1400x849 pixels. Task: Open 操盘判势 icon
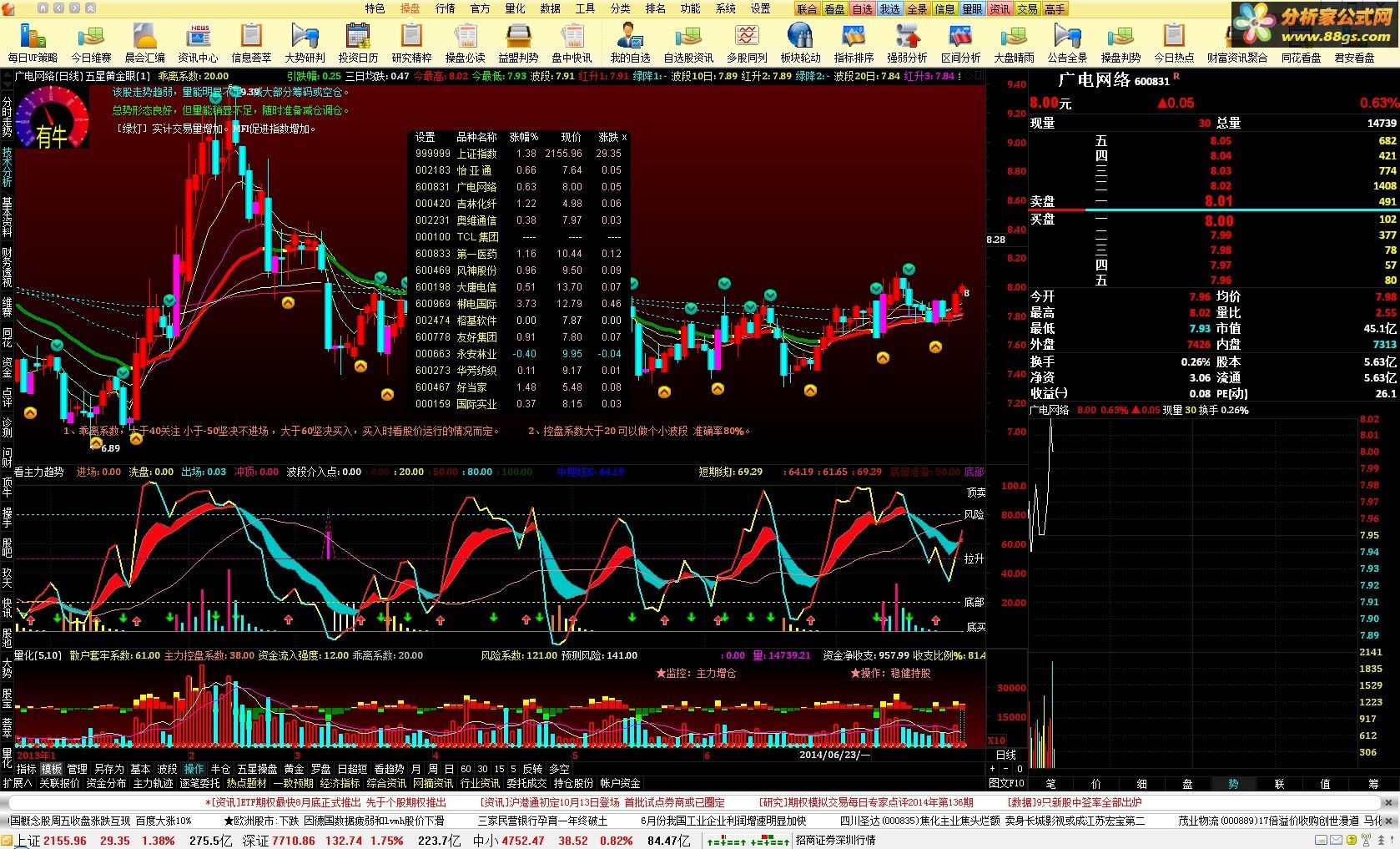click(x=1121, y=43)
